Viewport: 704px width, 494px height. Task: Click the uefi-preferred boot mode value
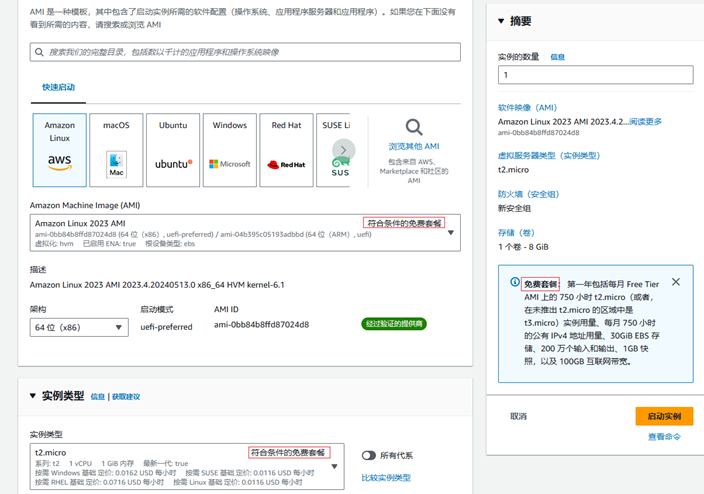click(166, 327)
